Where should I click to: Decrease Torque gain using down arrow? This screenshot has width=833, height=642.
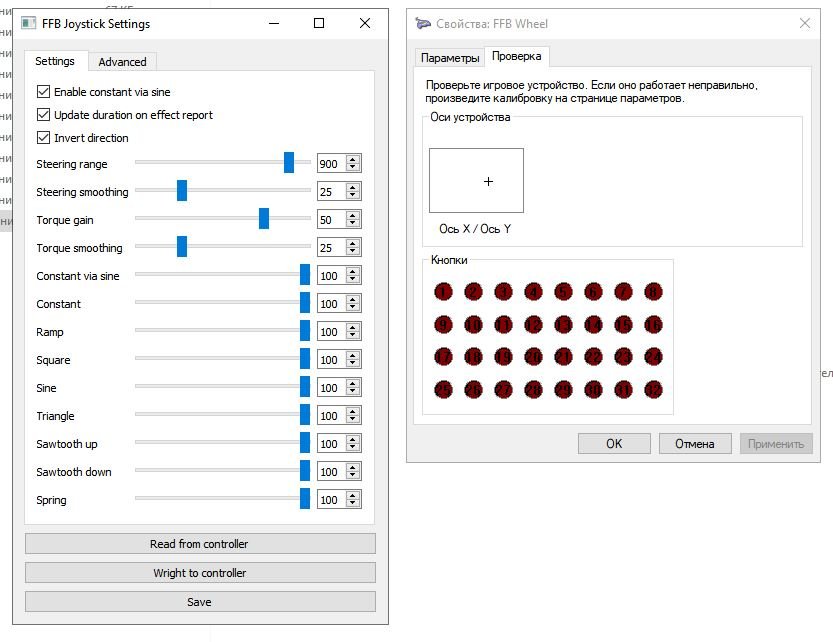pos(353,224)
